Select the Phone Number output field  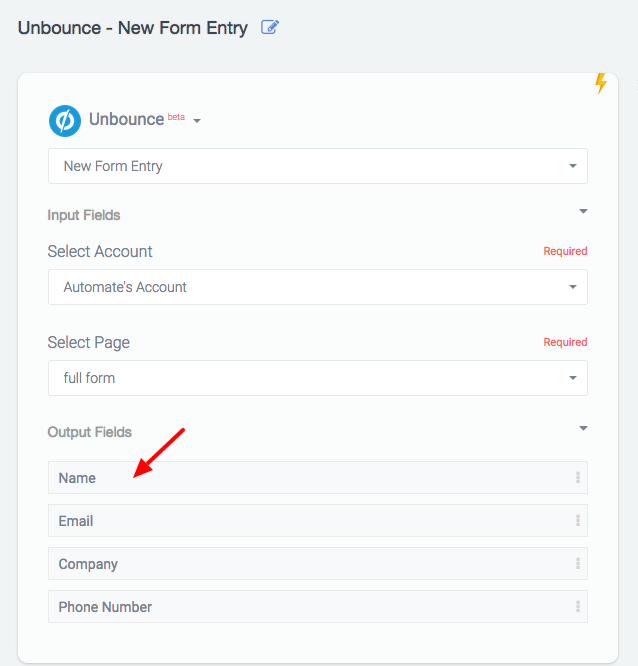click(318, 607)
